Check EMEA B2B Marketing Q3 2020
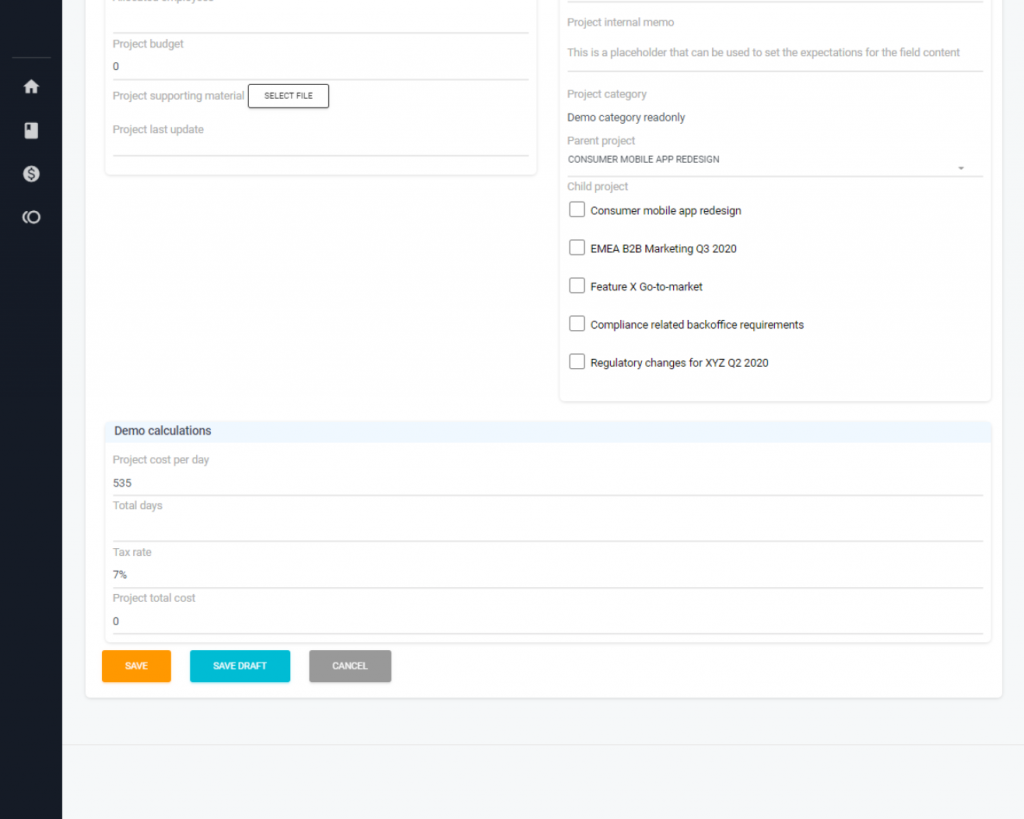Image resolution: width=1024 pixels, height=819 pixels. pyautogui.click(x=577, y=247)
